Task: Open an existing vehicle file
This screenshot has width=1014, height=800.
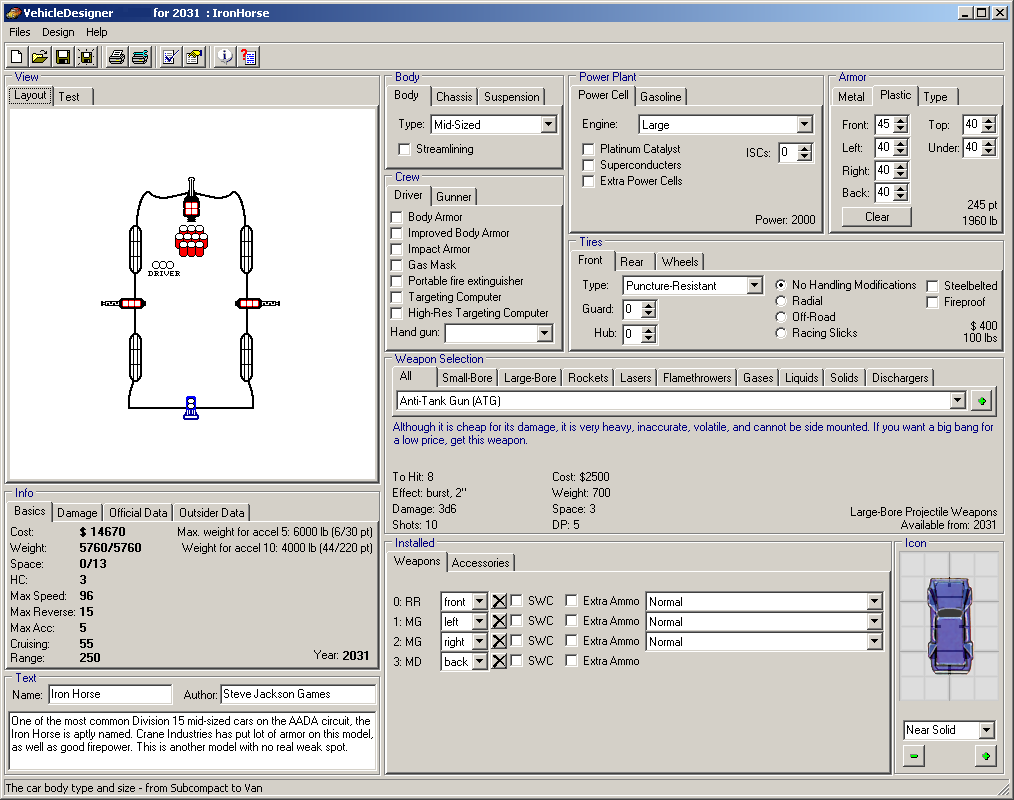Action: [40, 57]
